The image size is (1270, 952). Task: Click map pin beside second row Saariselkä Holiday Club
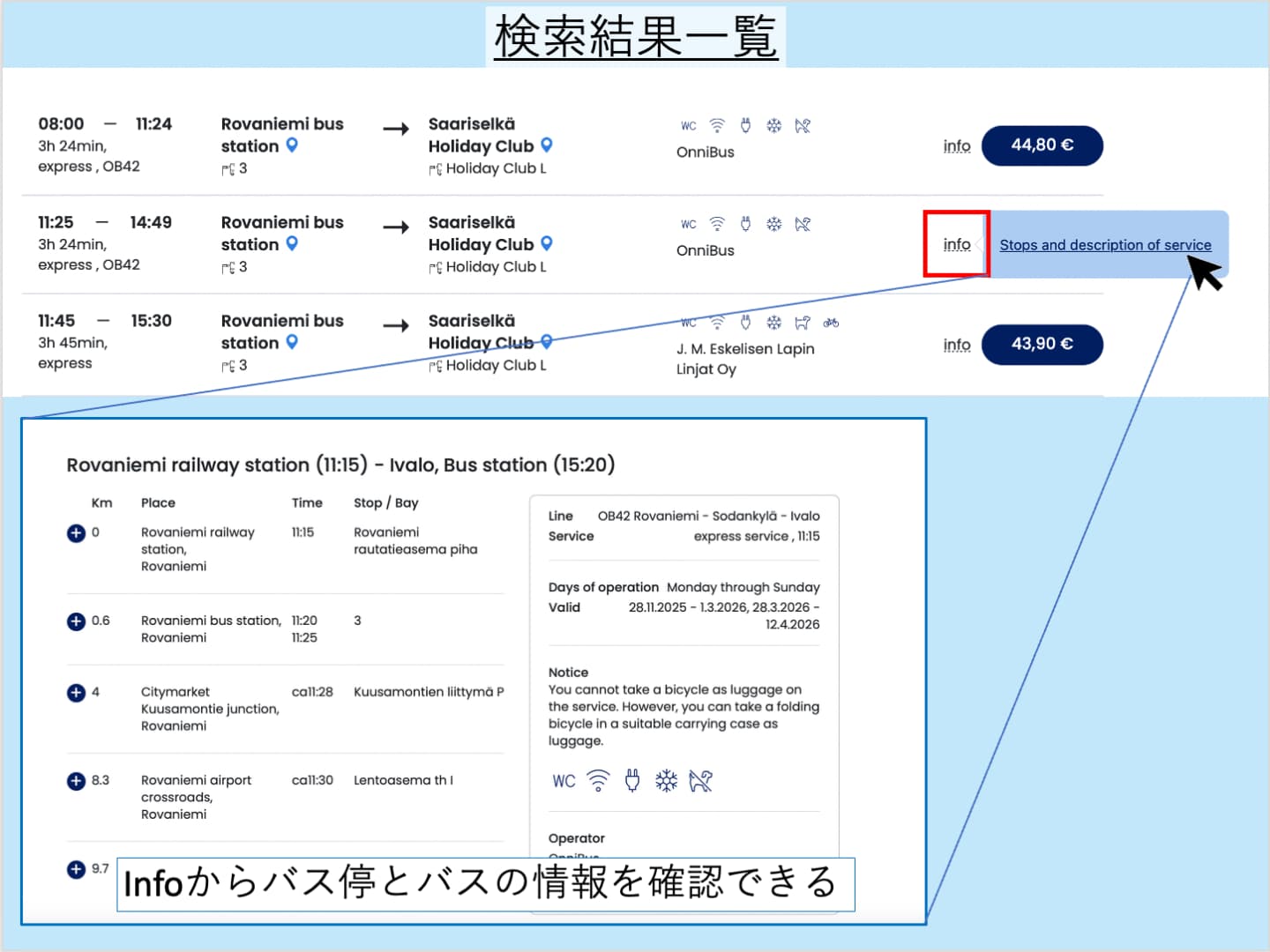pyautogui.click(x=547, y=243)
